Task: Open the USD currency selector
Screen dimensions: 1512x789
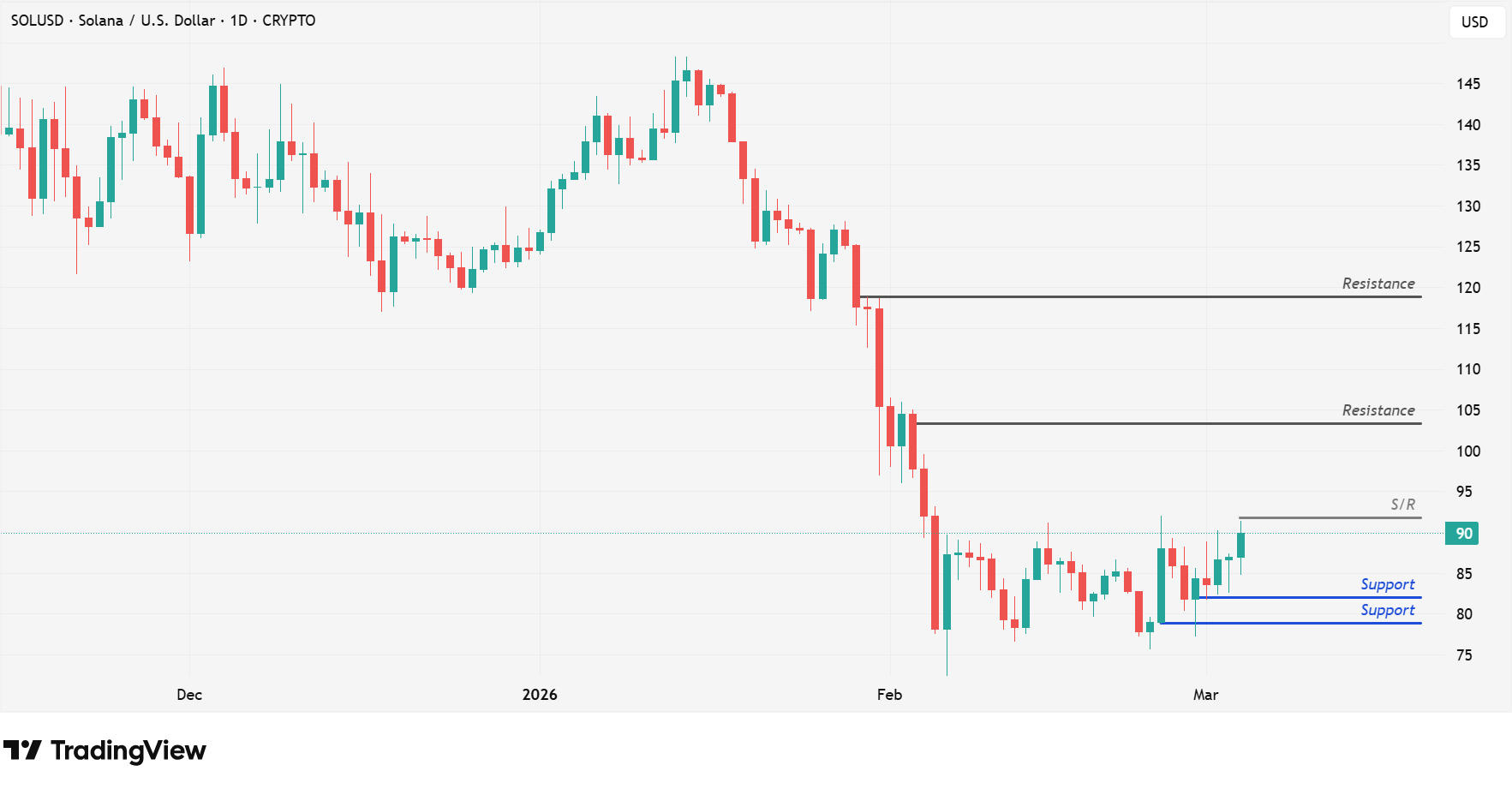Action: (x=1474, y=22)
